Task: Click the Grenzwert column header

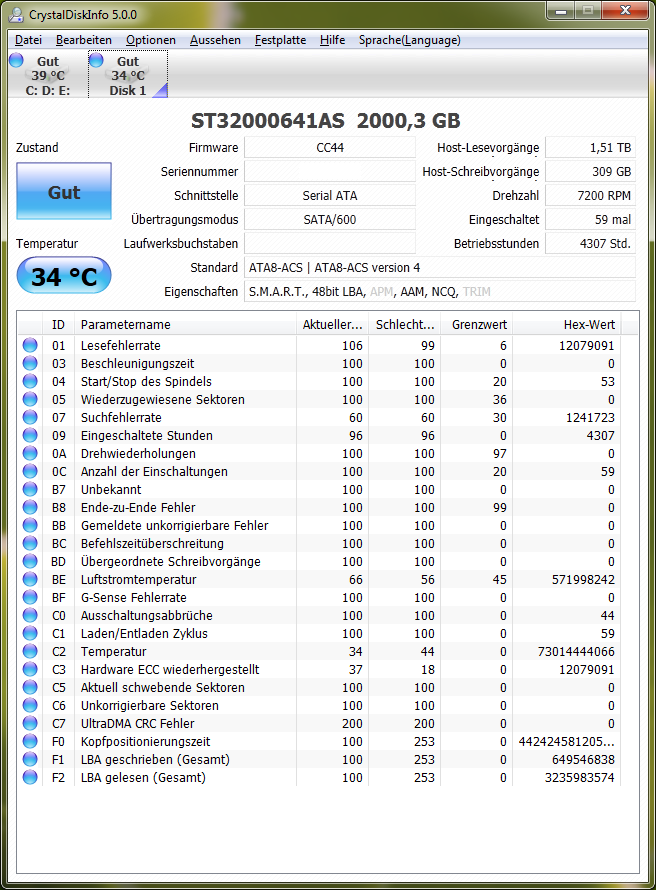Action: click(476, 324)
